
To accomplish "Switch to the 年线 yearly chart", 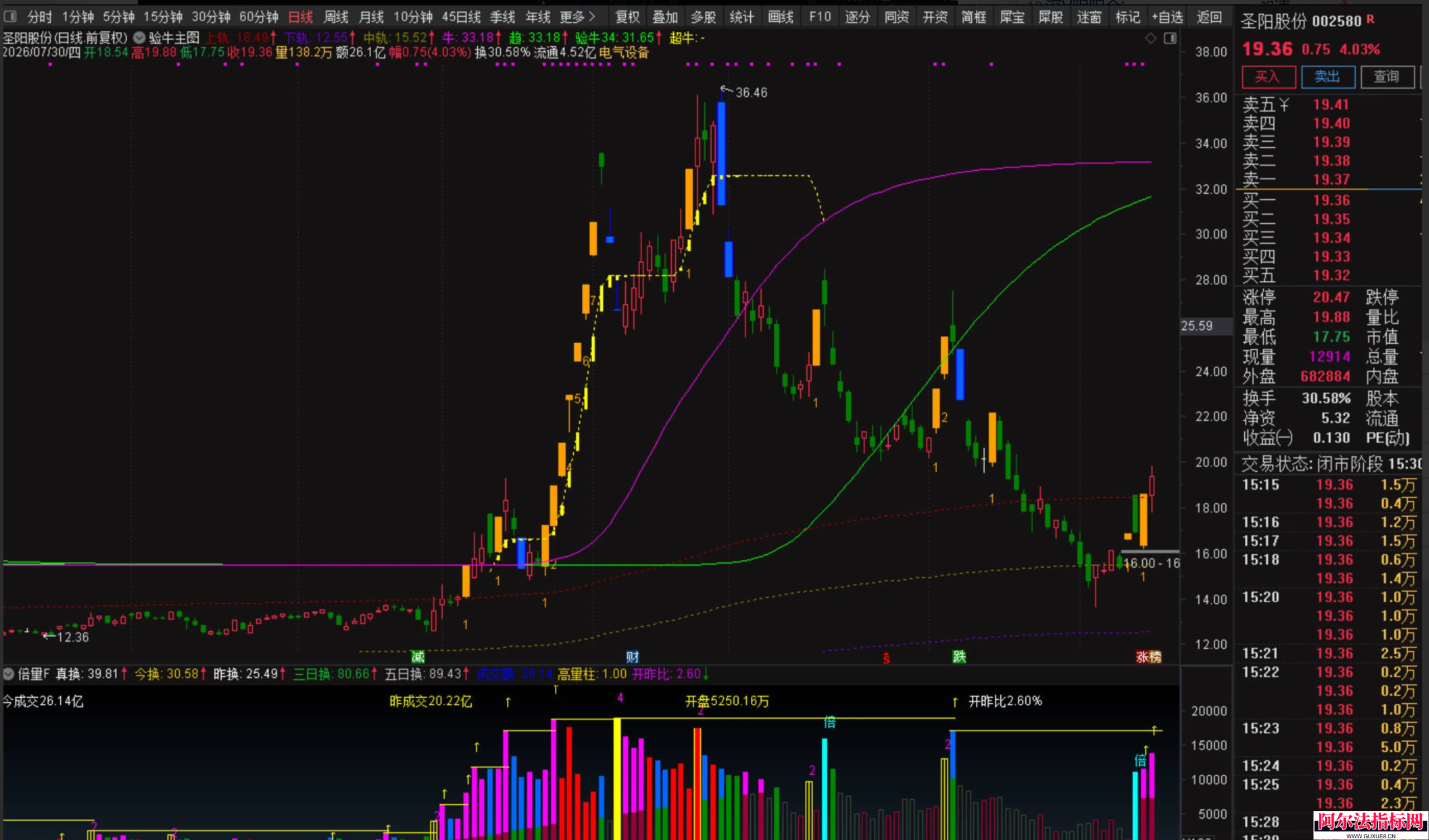I will point(538,17).
